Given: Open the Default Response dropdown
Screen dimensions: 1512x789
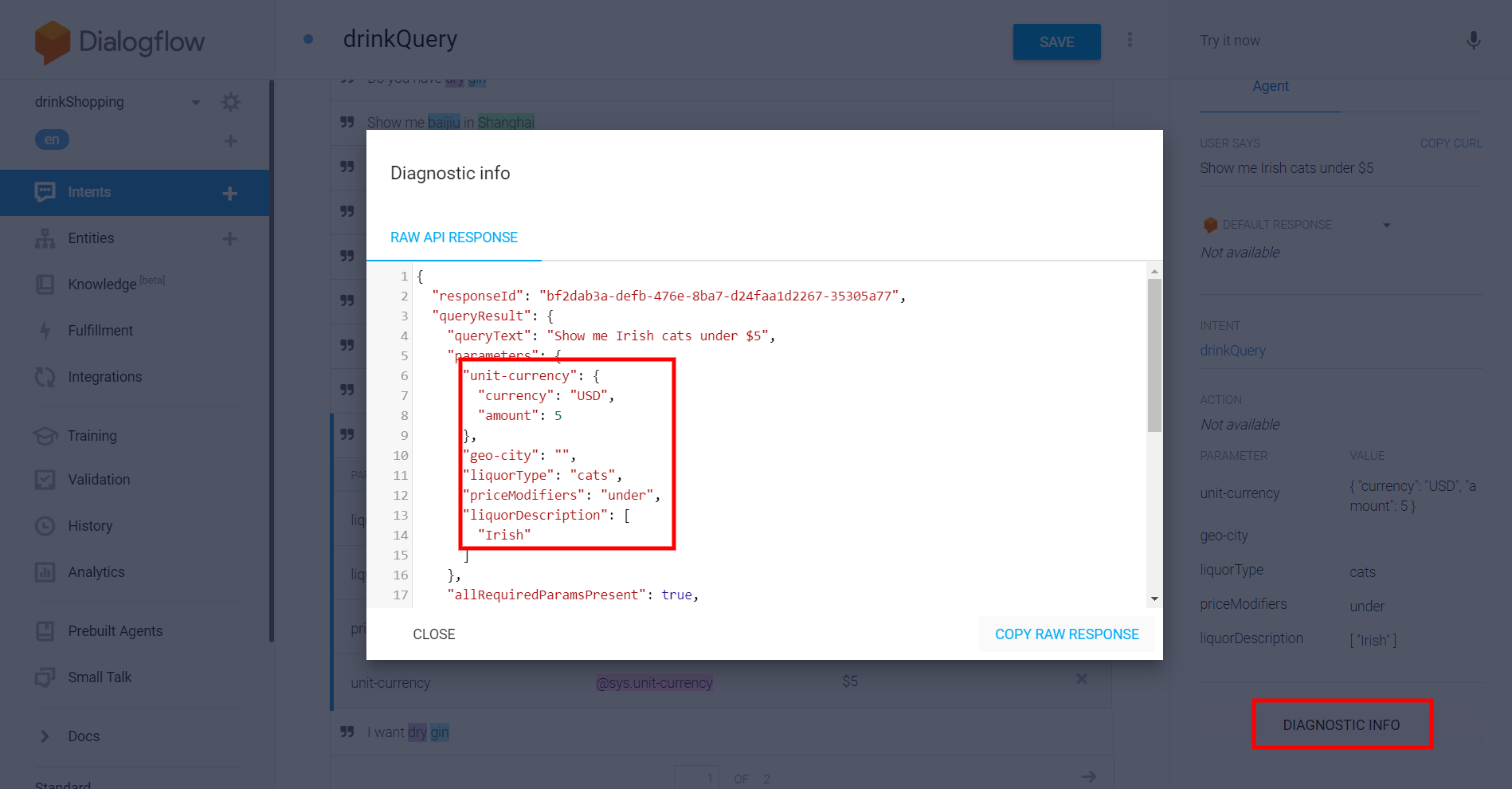Looking at the screenshot, I should [x=1387, y=225].
